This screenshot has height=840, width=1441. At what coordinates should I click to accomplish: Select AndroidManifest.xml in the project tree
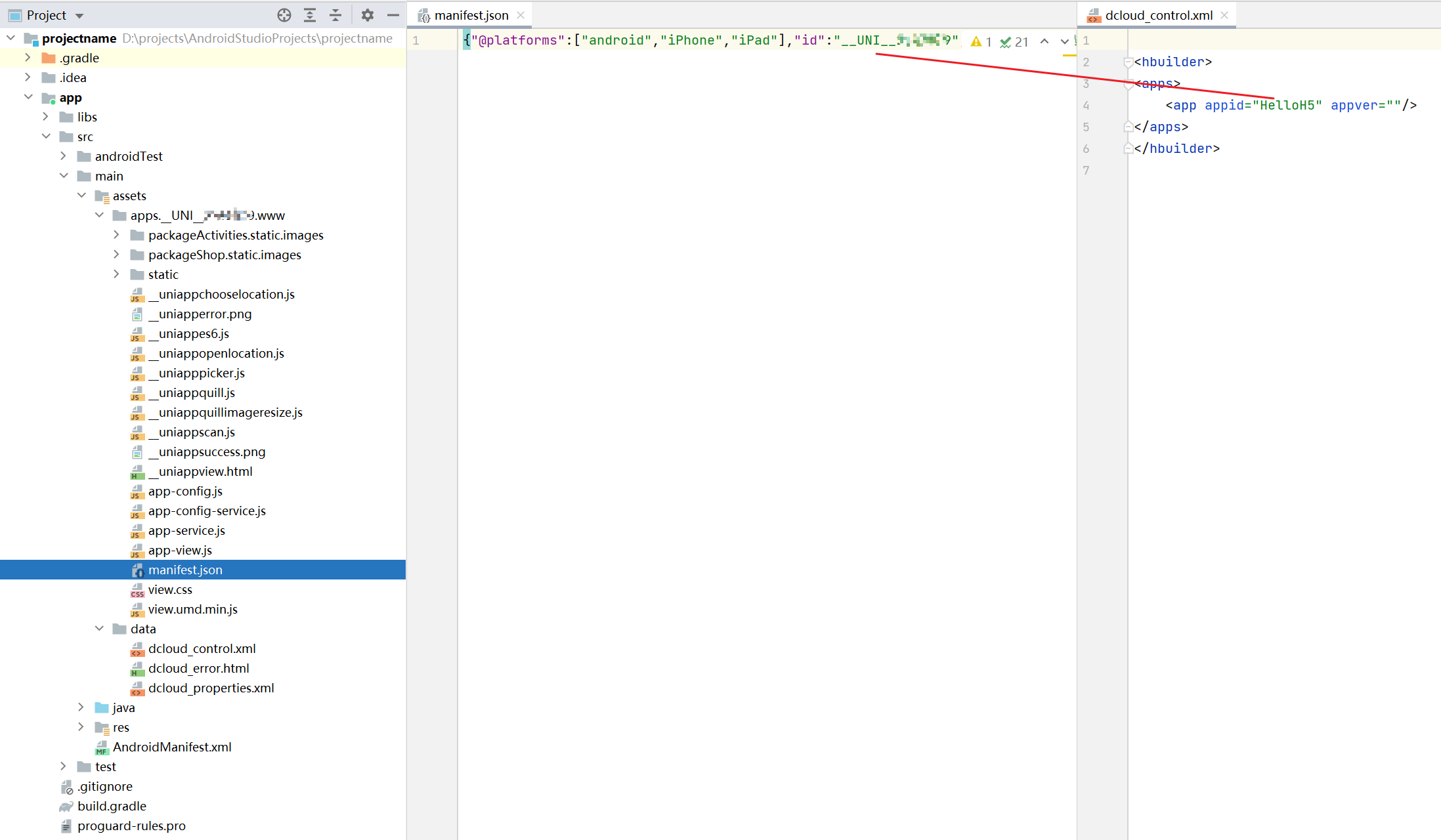click(x=172, y=747)
